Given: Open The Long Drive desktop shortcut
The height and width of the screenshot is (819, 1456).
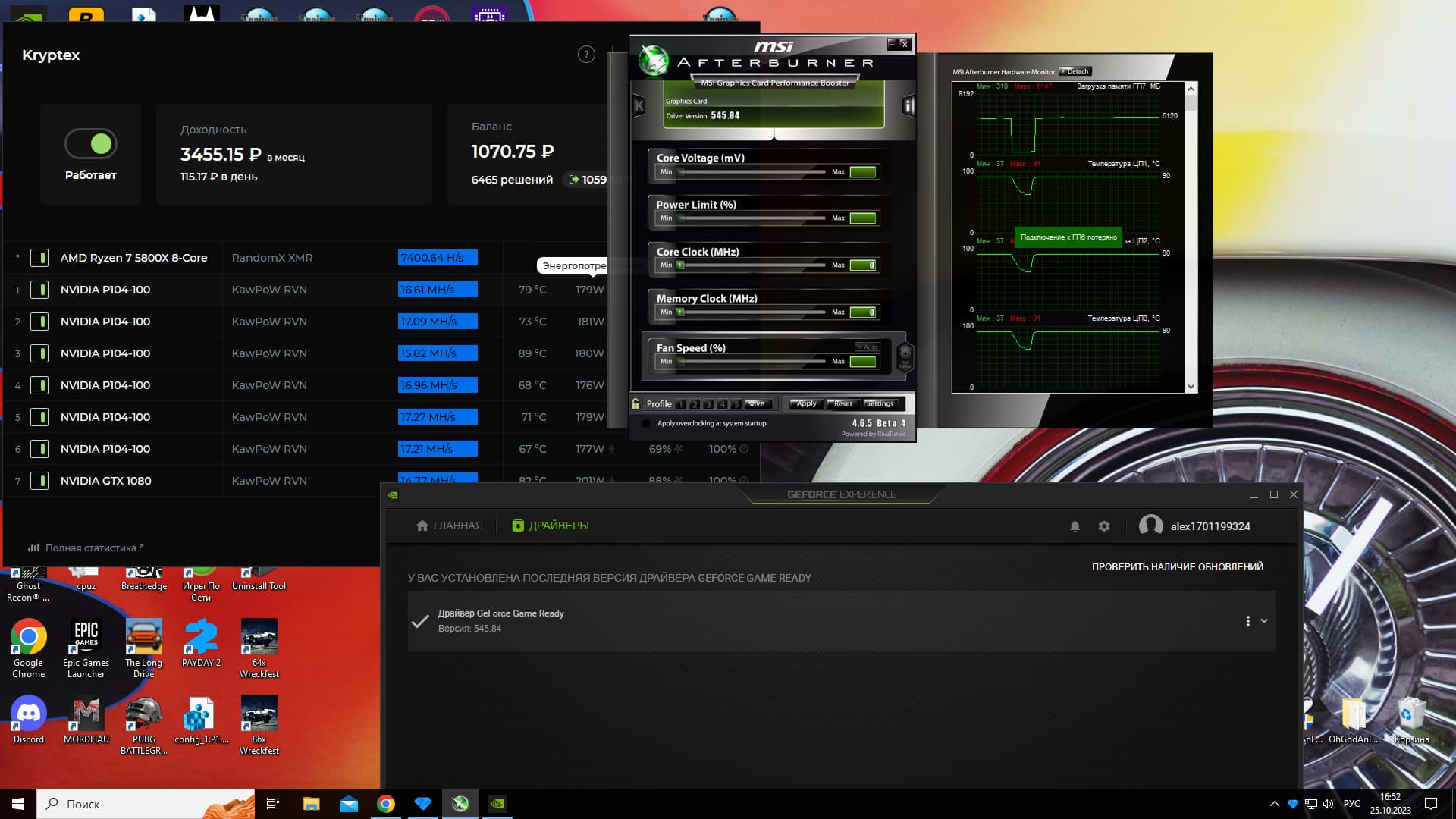Looking at the screenshot, I should click(144, 648).
